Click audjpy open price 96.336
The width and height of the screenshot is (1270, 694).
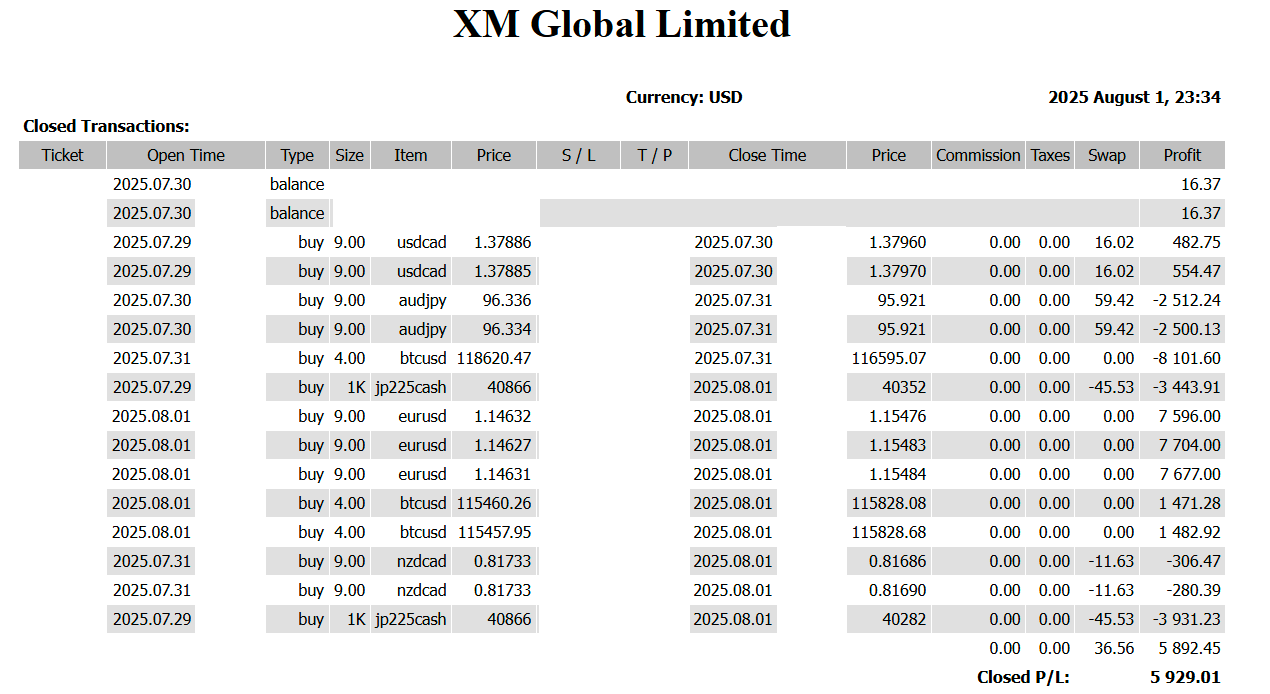pos(507,300)
